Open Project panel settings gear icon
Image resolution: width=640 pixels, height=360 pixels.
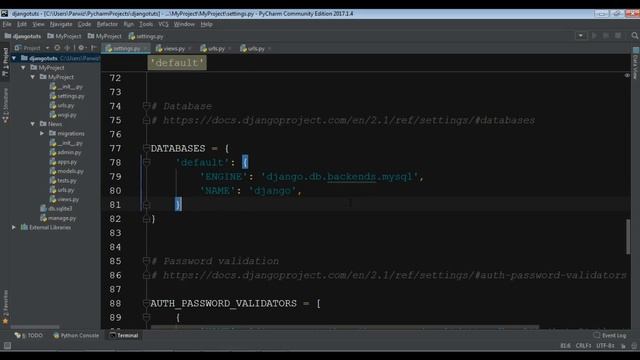click(82, 48)
